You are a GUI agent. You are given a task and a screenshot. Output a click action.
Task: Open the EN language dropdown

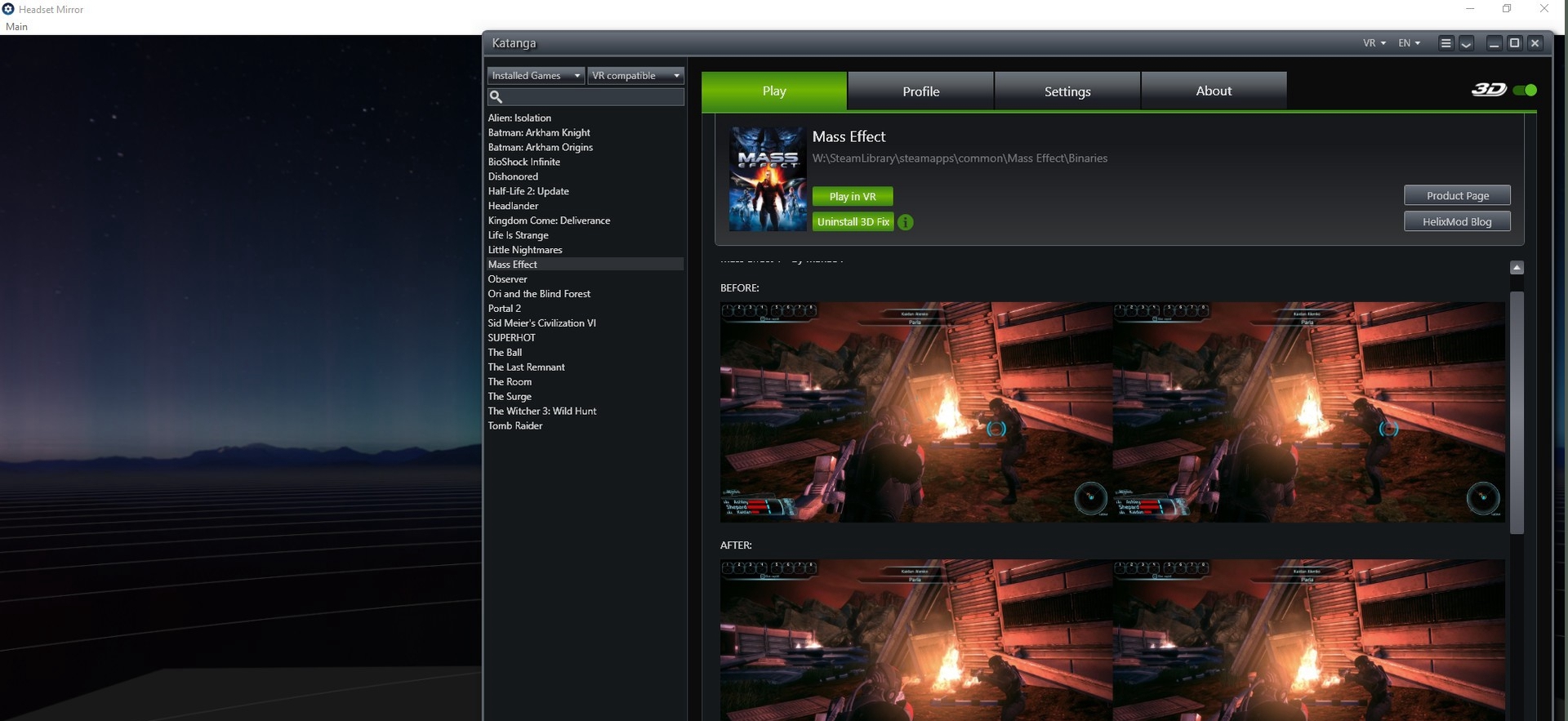(x=1410, y=43)
